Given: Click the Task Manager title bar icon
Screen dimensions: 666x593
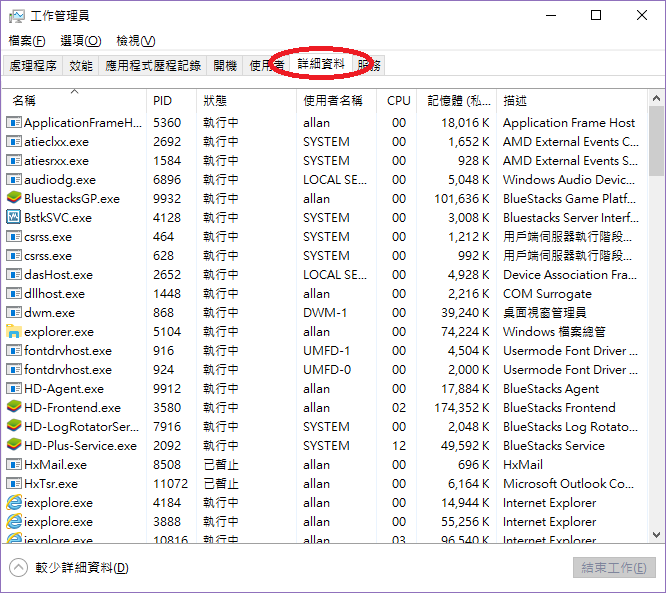Looking at the screenshot, I should [x=17, y=16].
